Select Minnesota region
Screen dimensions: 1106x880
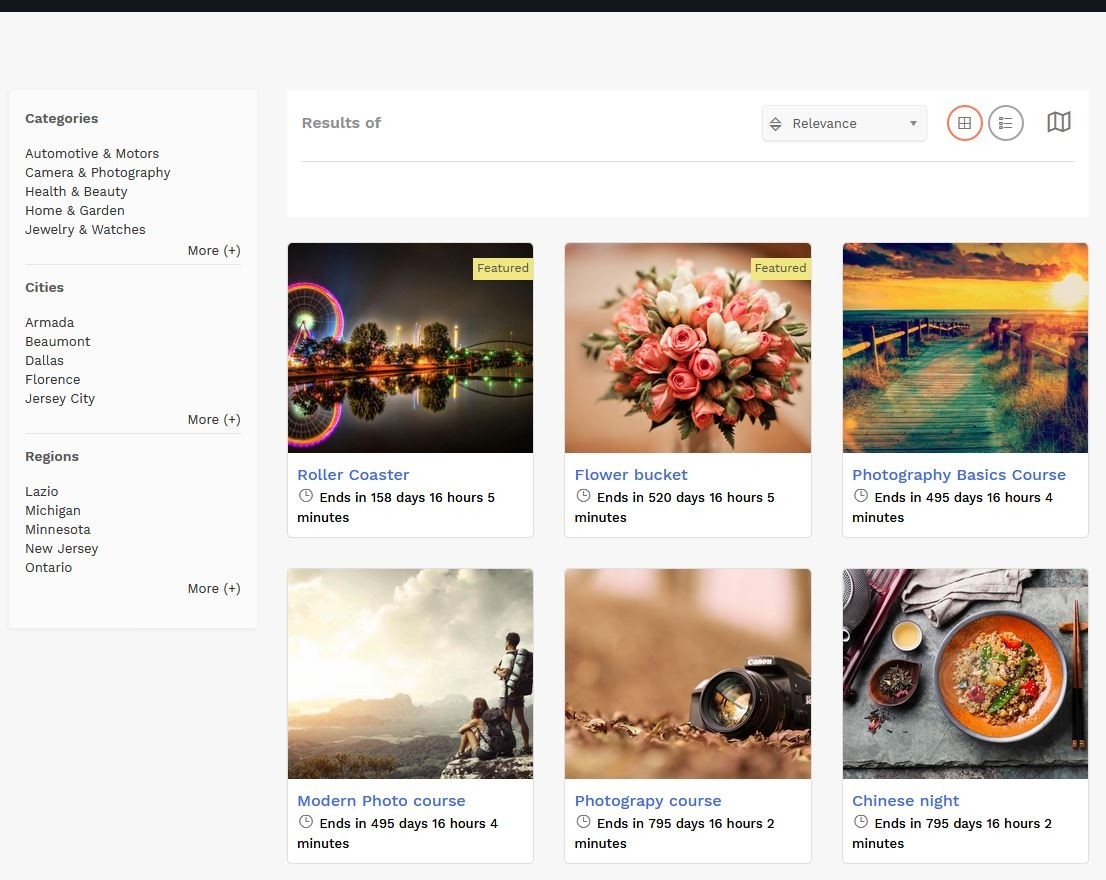pyautogui.click(x=58, y=530)
